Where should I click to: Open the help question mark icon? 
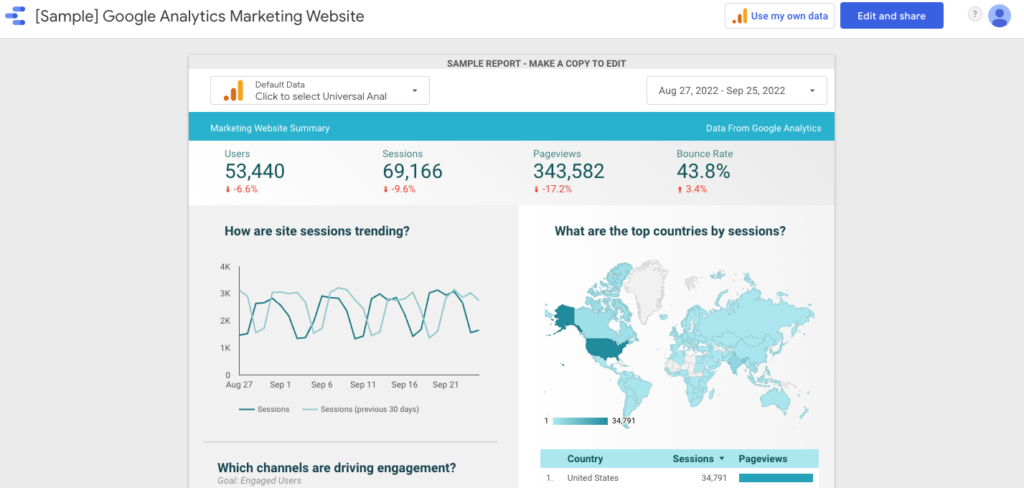pos(974,14)
